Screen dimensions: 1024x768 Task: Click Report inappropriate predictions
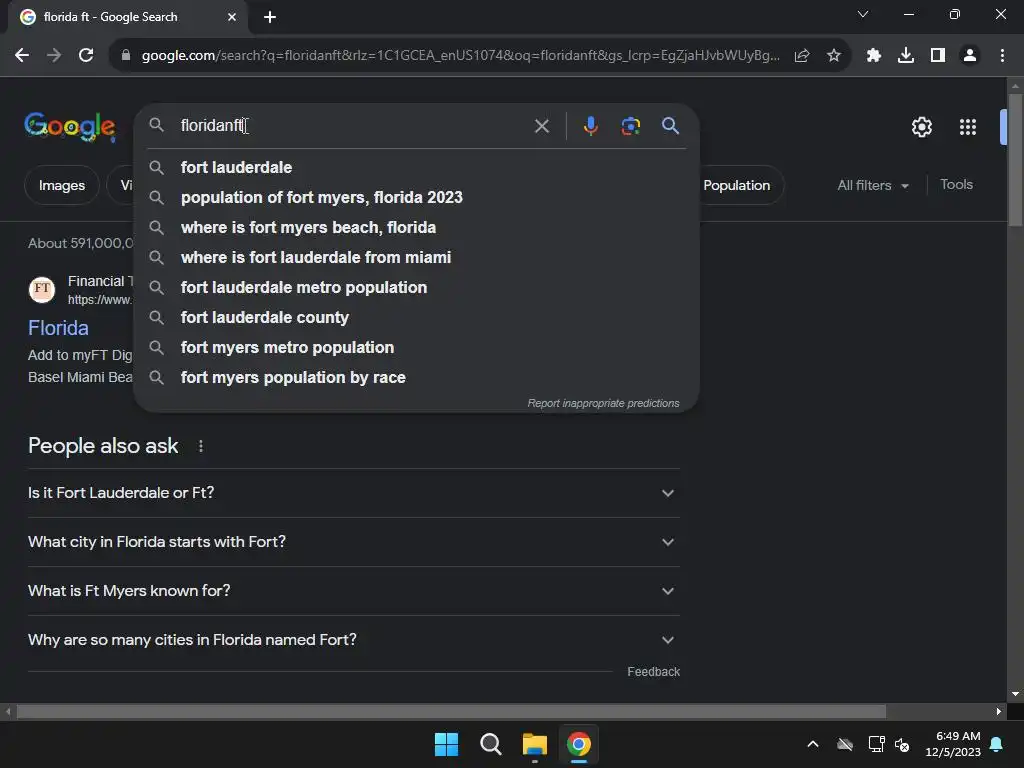coord(603,404)
